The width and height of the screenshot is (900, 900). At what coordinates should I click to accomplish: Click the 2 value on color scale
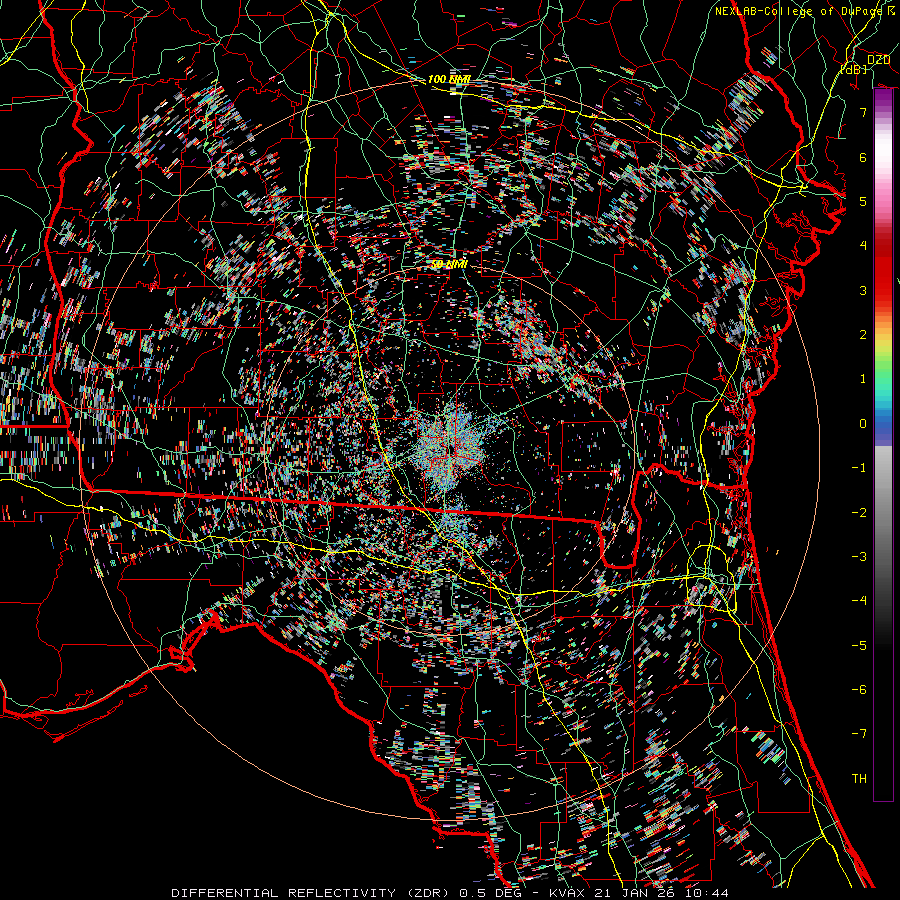pyautogui.click(x=863, y=335)
